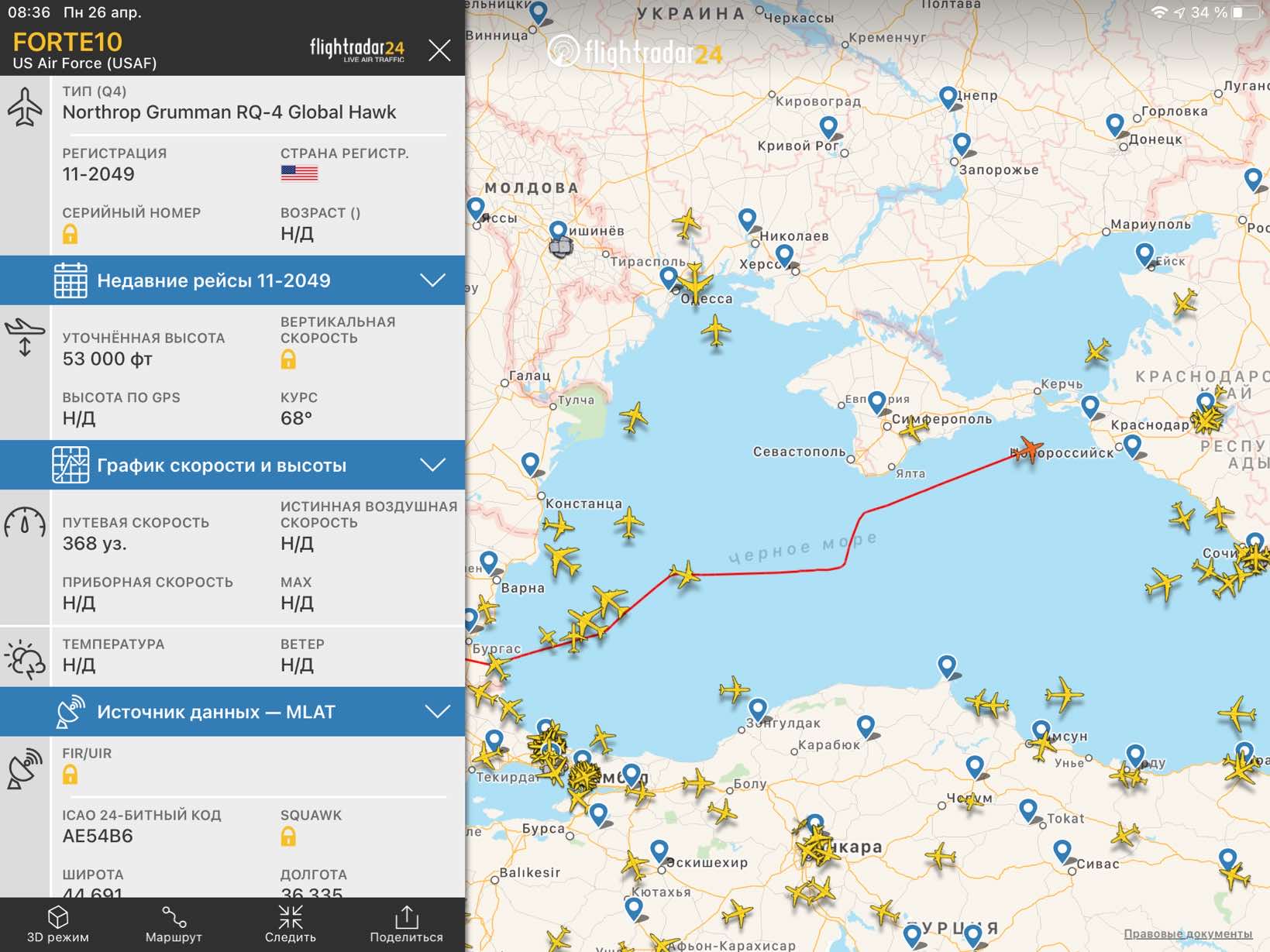The height and width of the screenshot is (952, 1270).
Task: Tap the gold lock next to серийный номер
Action: pyautogui.click(x=70, y=234)
